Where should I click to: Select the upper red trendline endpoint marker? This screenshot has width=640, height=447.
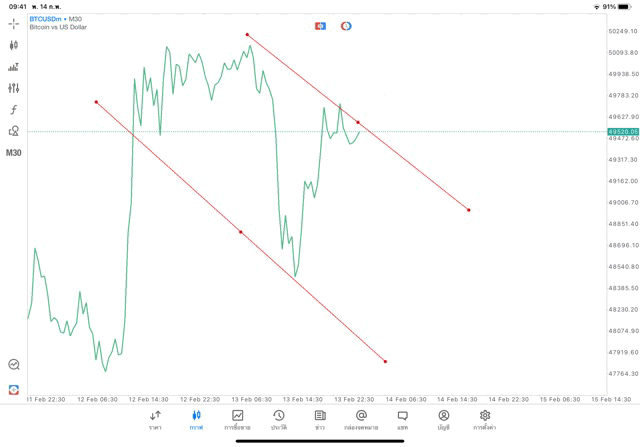247,35
